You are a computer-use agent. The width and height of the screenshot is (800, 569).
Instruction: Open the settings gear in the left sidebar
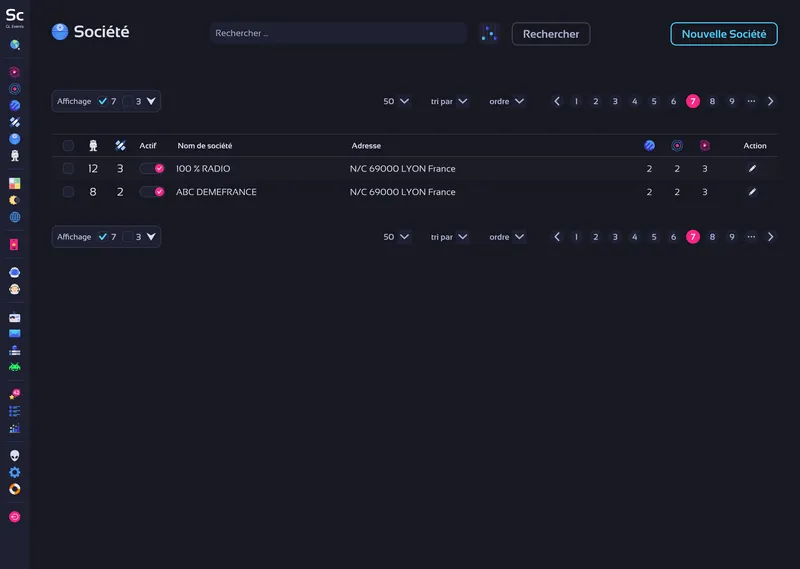click(x=15, y=472)
